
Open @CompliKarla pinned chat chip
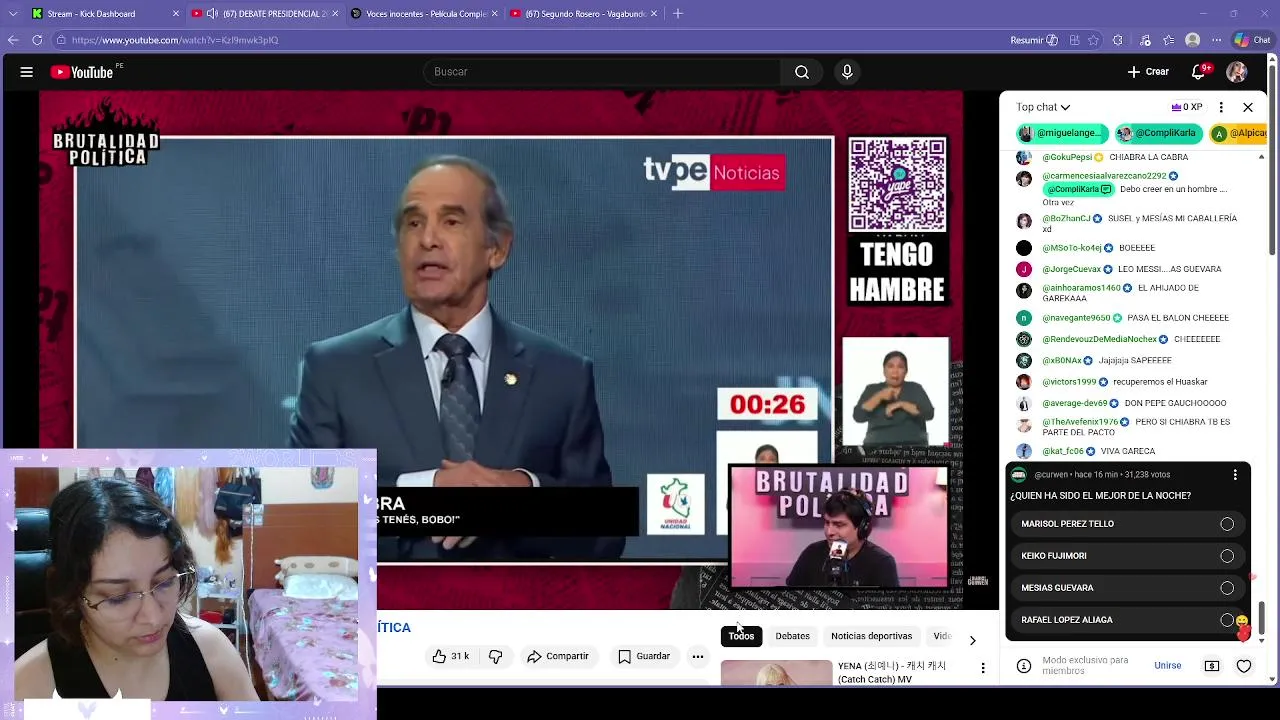[x=1159, y=133]
